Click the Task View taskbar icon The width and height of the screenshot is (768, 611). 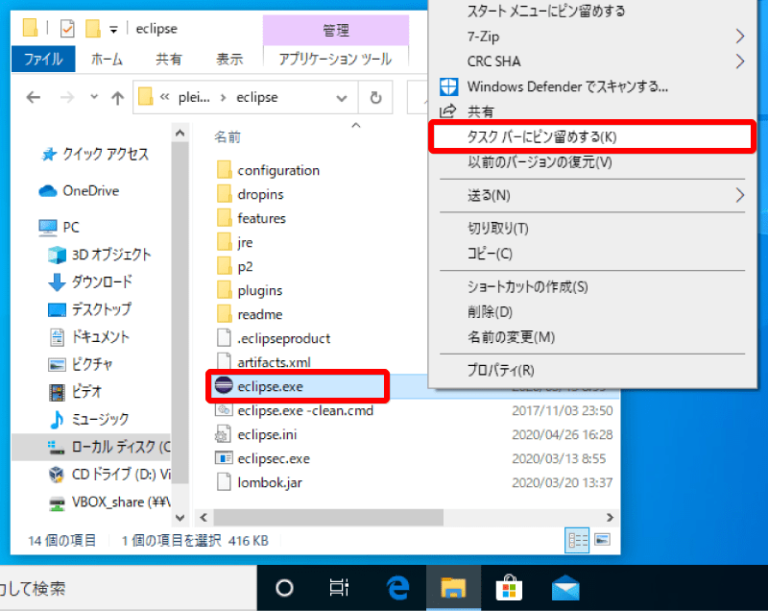coord(340,587)
